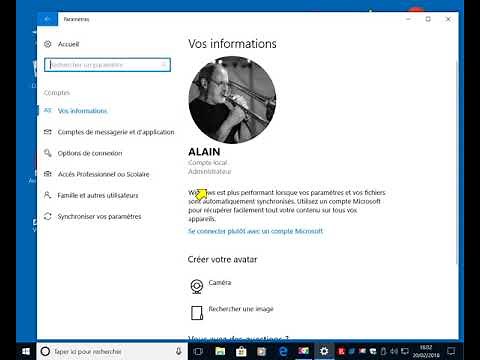Click the person icon beside Famille et autres utilisateurs

tap(48, 195)
